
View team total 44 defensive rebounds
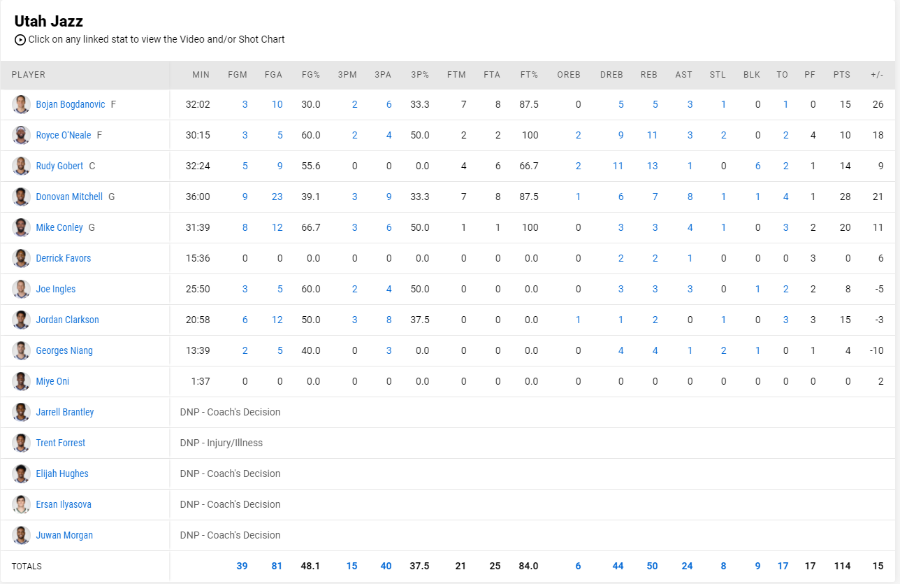618,566
